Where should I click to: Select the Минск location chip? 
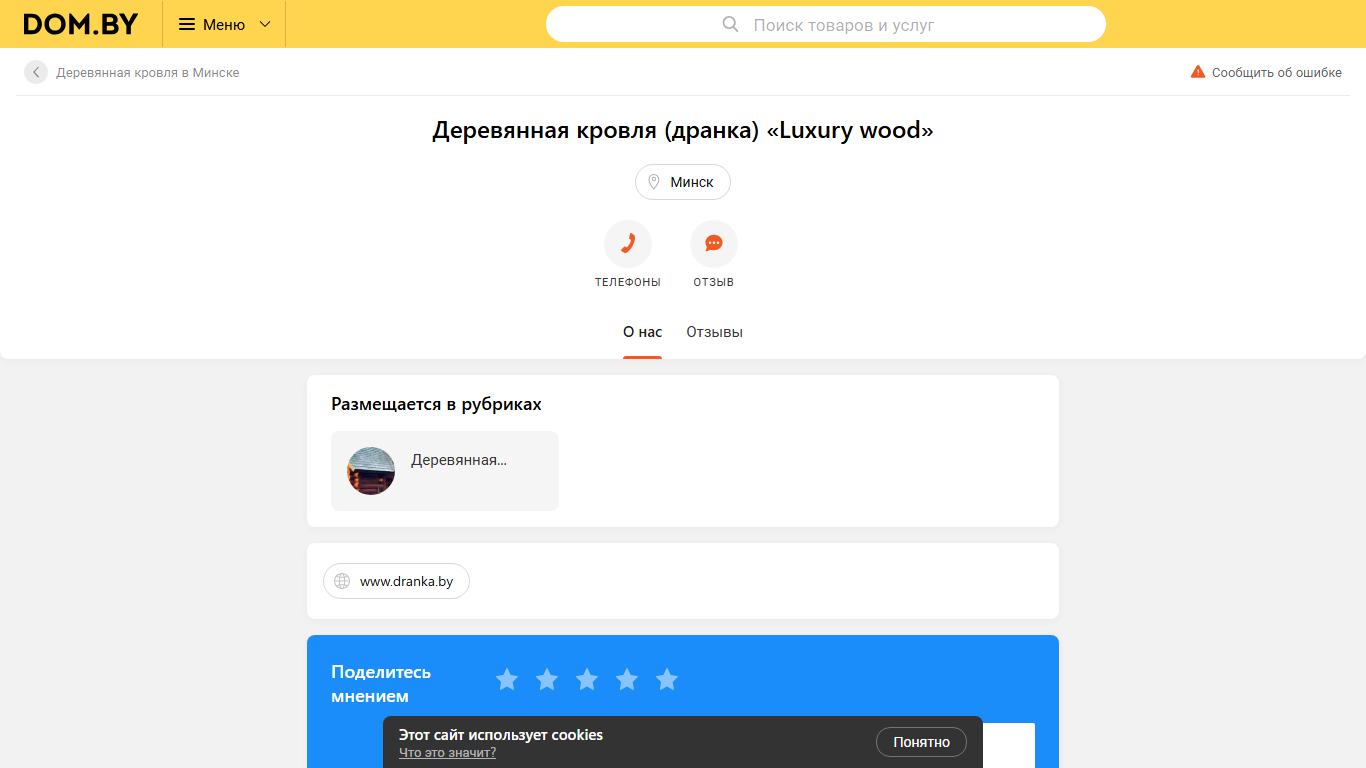[683, 182]
